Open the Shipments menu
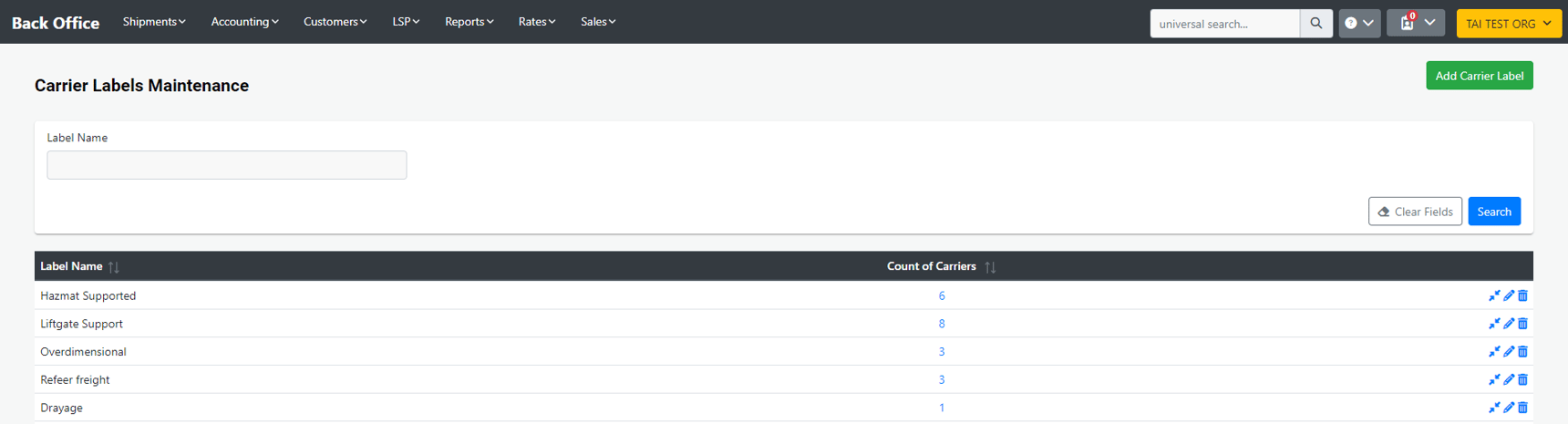 154,22
